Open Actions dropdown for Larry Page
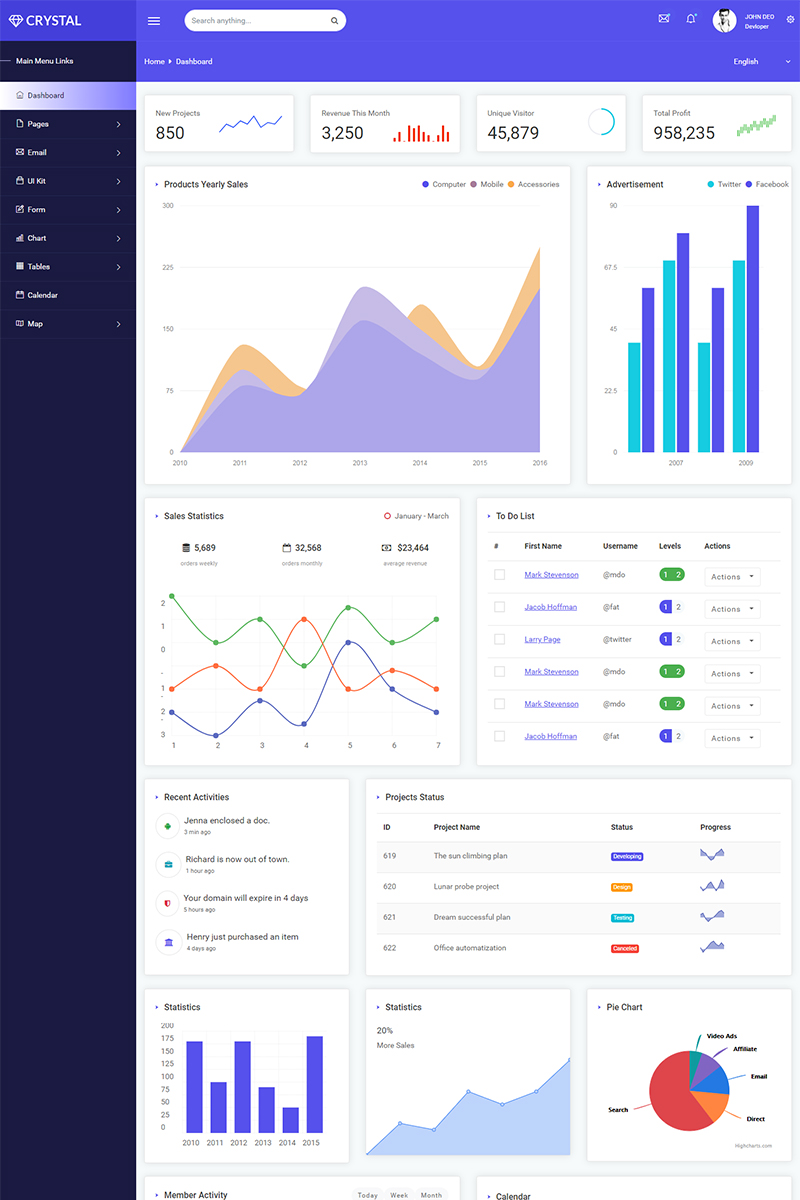The image size is (800, 1200). coord(732,641)
